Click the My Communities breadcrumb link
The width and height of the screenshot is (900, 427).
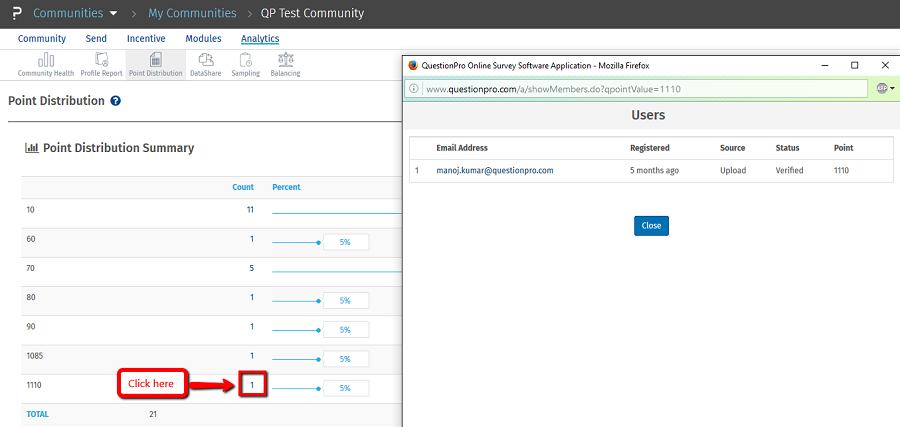(x=192, y=13)
